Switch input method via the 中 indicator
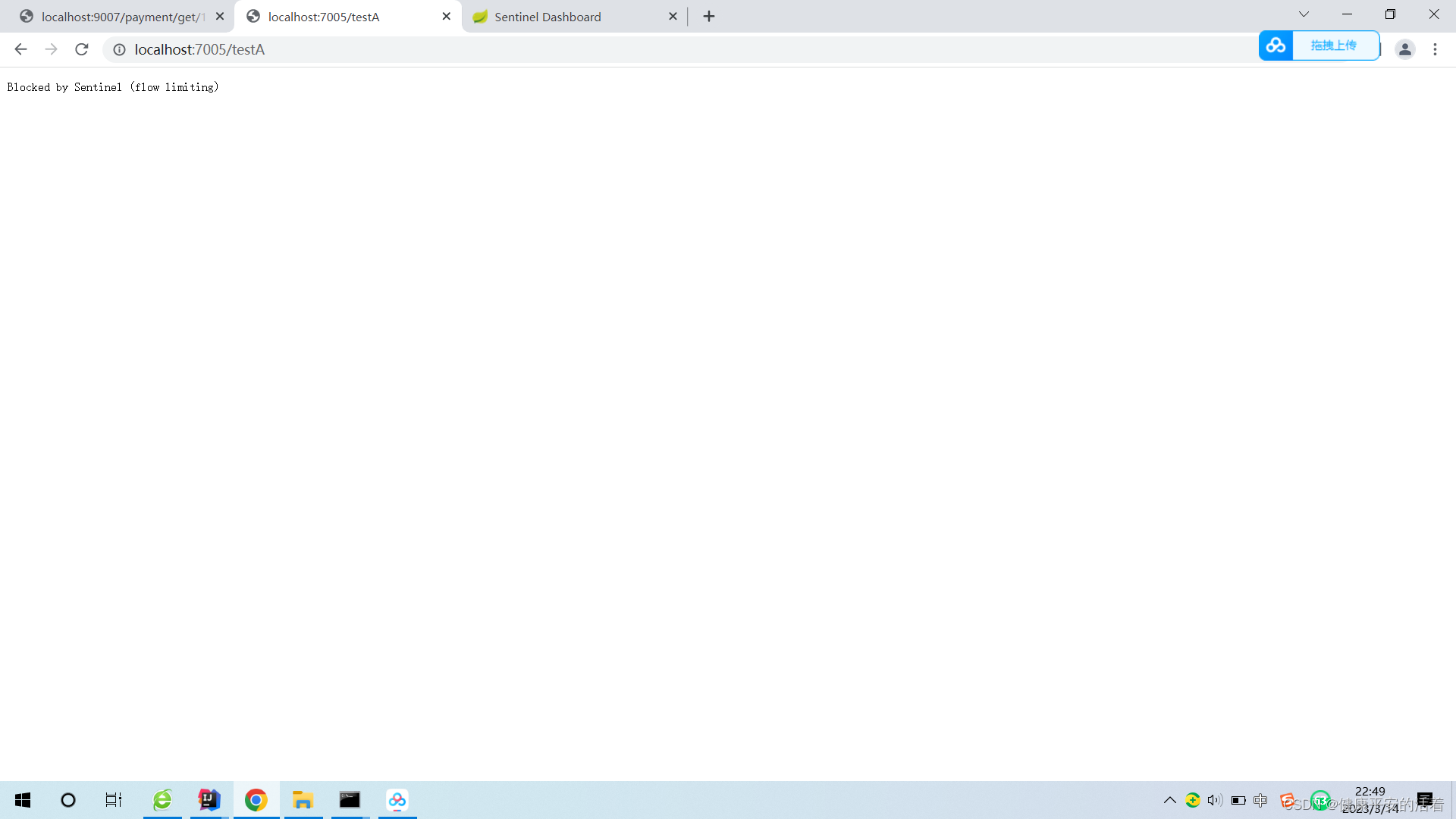1456x819 pixels. [1260, 800]
